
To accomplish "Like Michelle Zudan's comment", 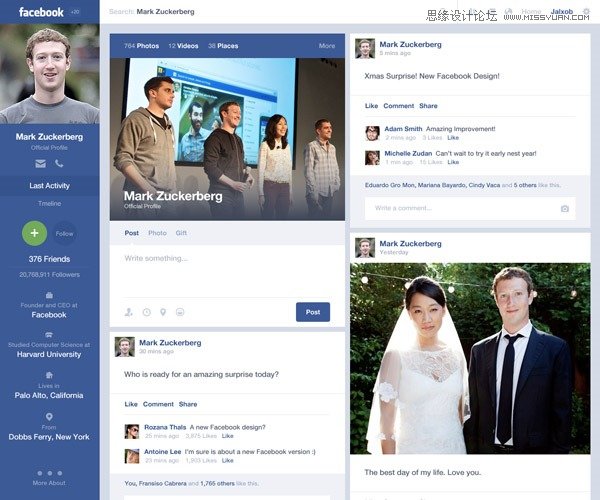I will click(453, 162).
